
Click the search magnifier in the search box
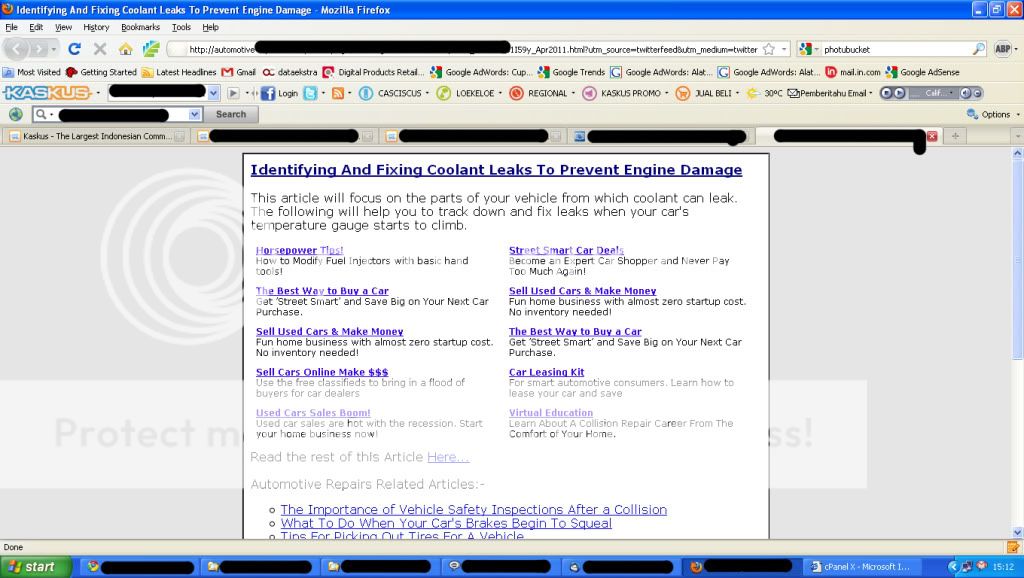point(978,49)
